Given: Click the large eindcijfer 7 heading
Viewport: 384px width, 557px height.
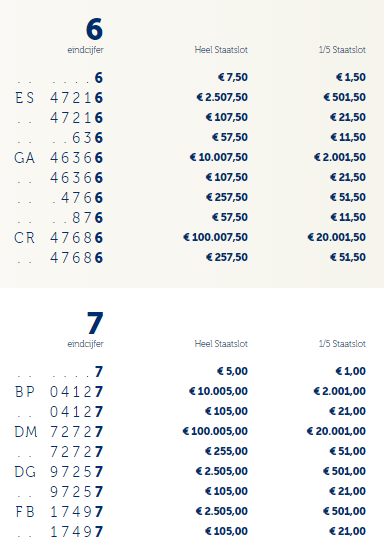Looking at the screenshot, I should click(95, 323).
